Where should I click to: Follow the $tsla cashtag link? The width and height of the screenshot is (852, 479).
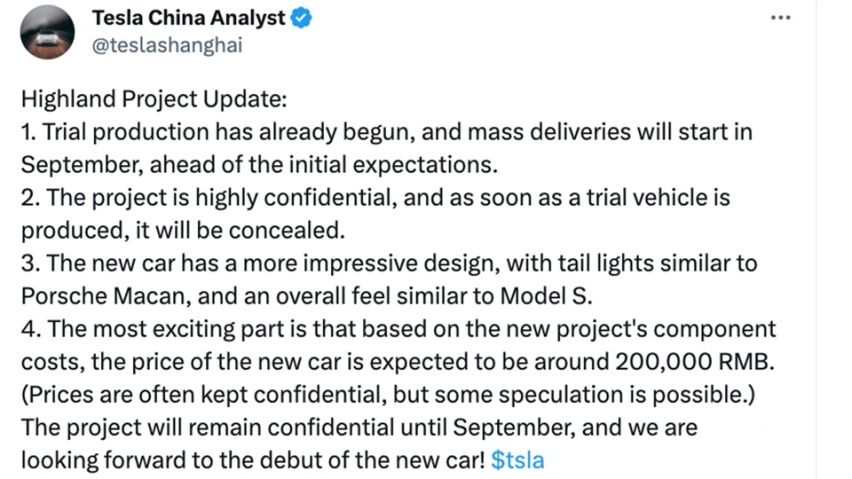pos(517,460)
